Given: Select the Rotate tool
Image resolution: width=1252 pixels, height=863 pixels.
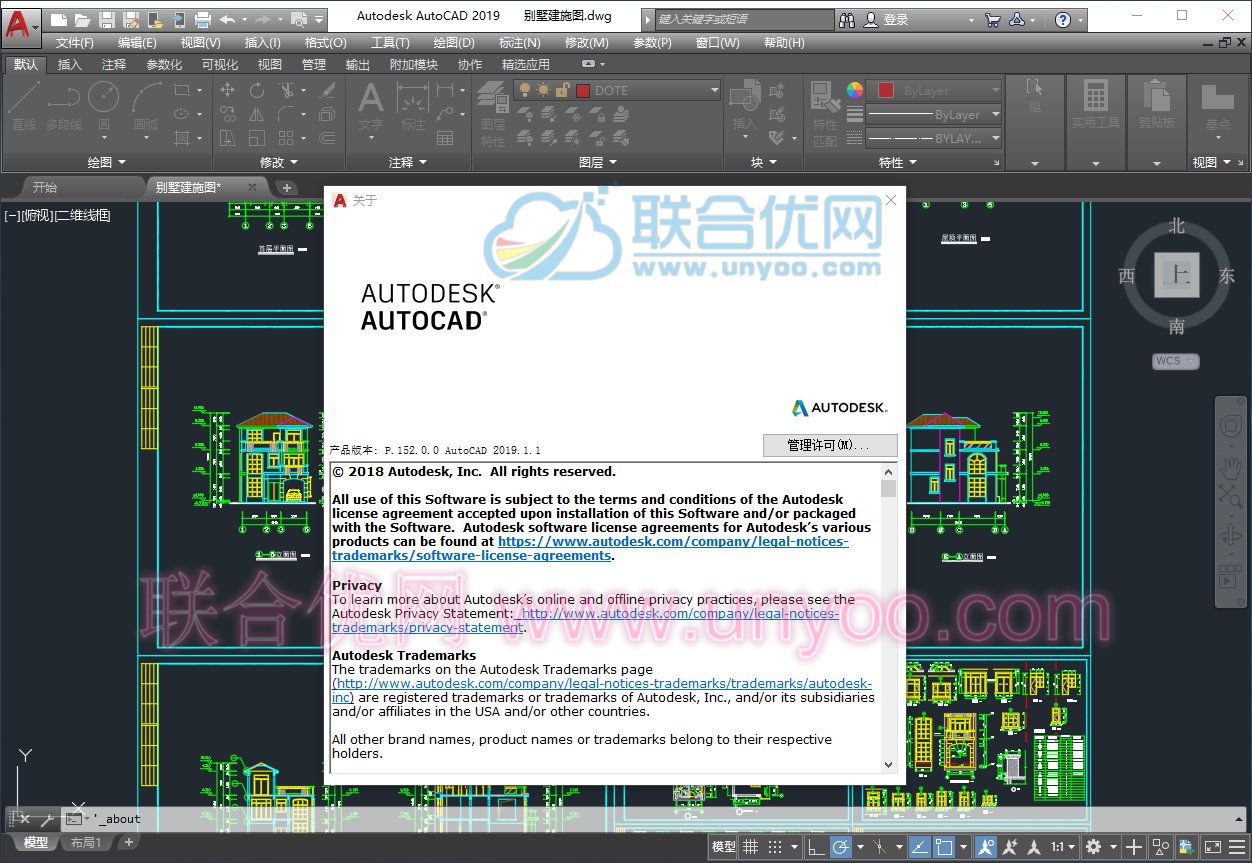Looking at the screenshot, I should tap(257, 90).
